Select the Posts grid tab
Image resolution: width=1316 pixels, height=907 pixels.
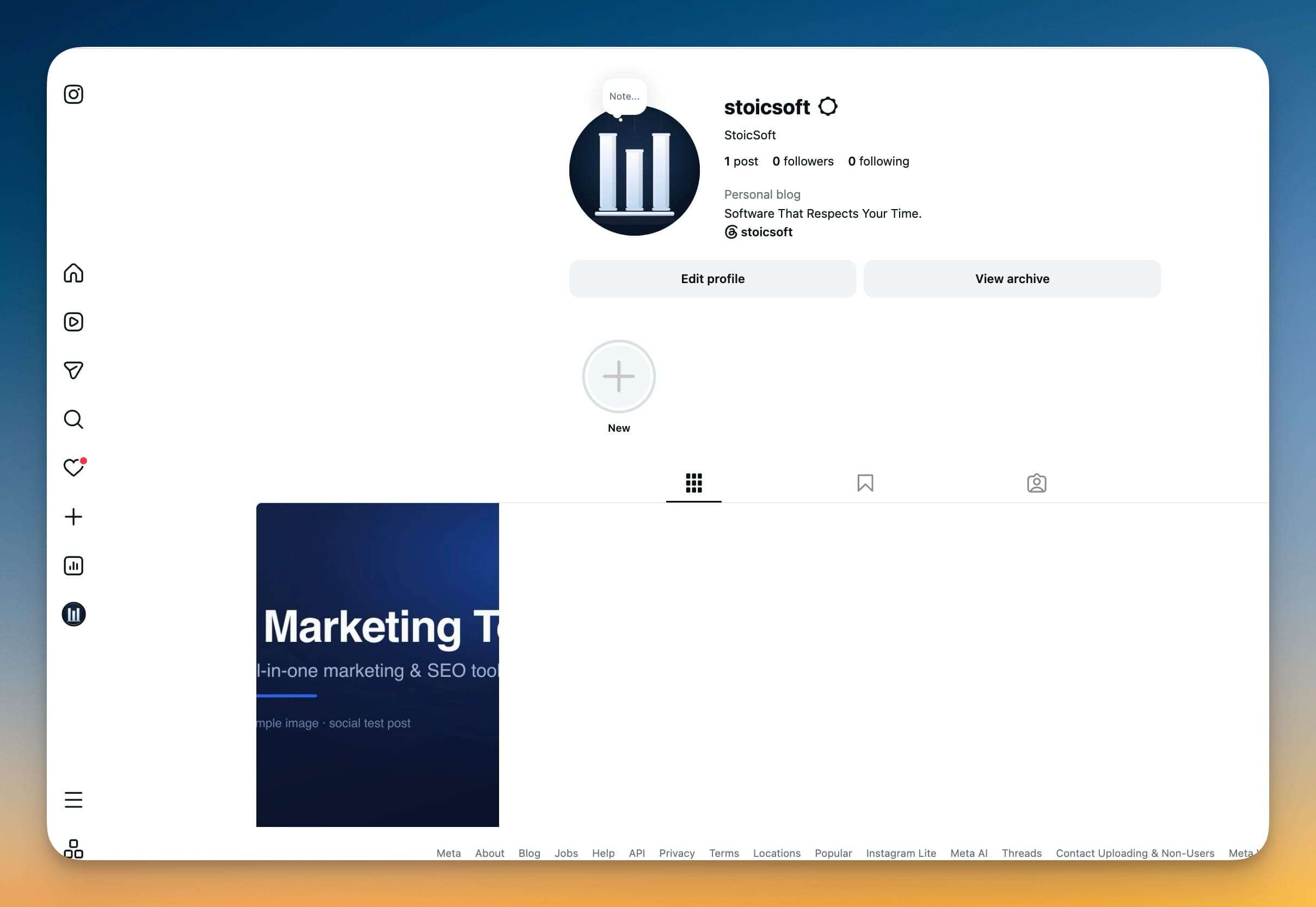(693, 483)
